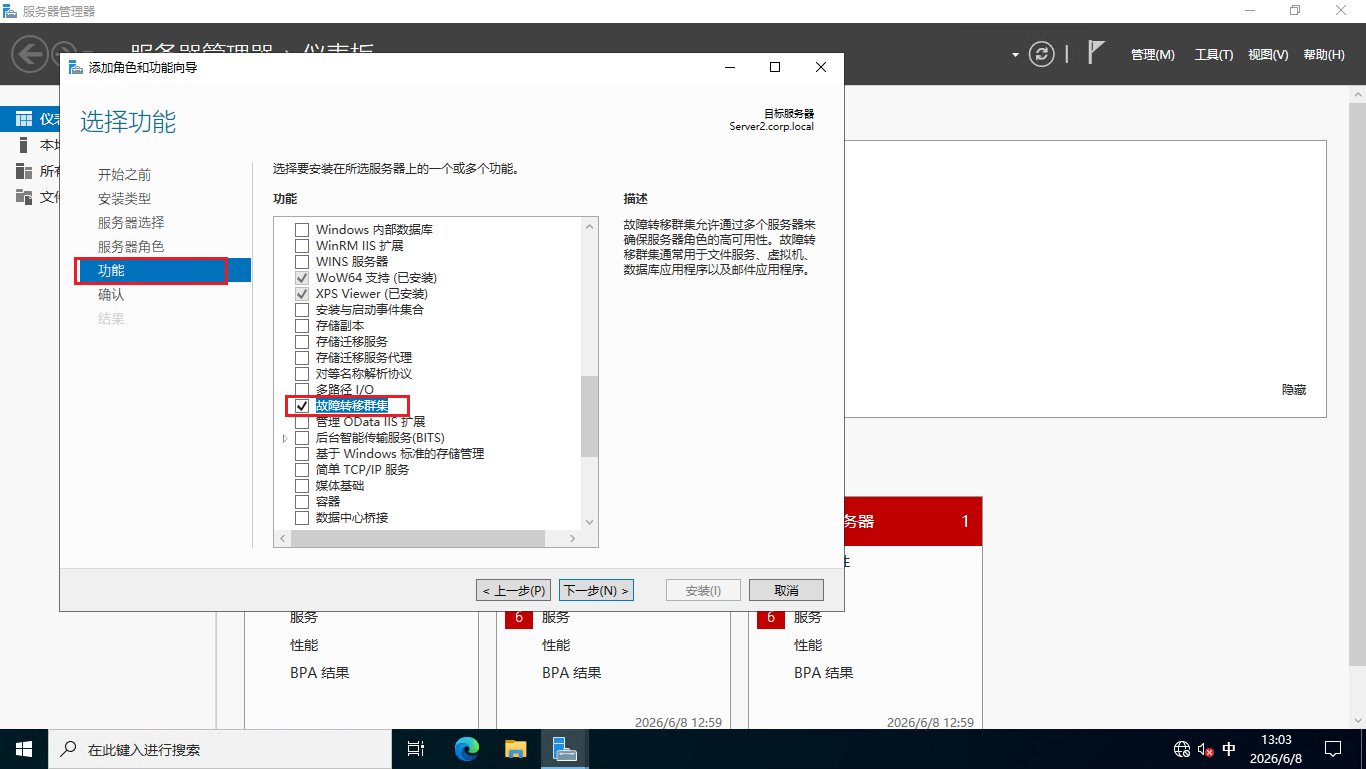Screen dimensions: 1366x769
Task: Check 安装与启动事件集合 checkbox
Action: tap(302, 310)
